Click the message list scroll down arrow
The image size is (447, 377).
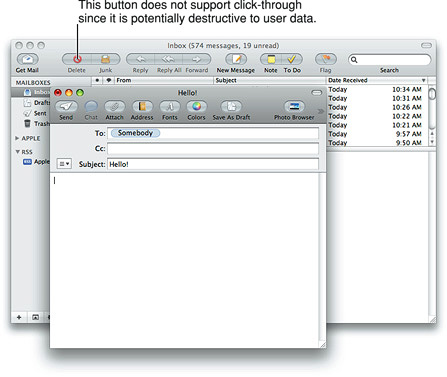click(x=432, y=142)
